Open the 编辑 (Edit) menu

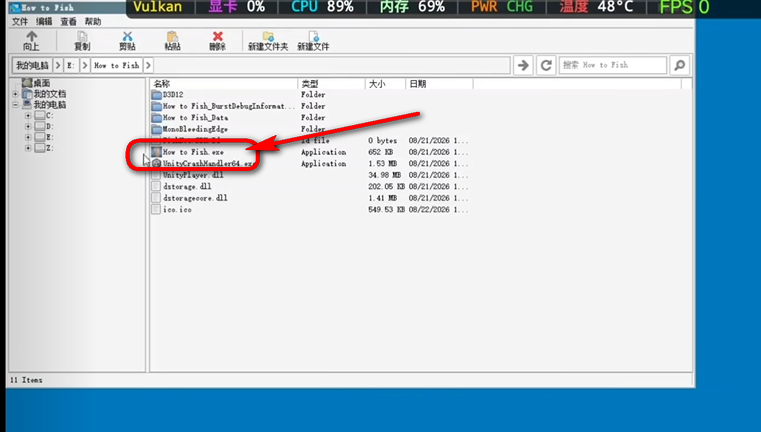(44, 21)
